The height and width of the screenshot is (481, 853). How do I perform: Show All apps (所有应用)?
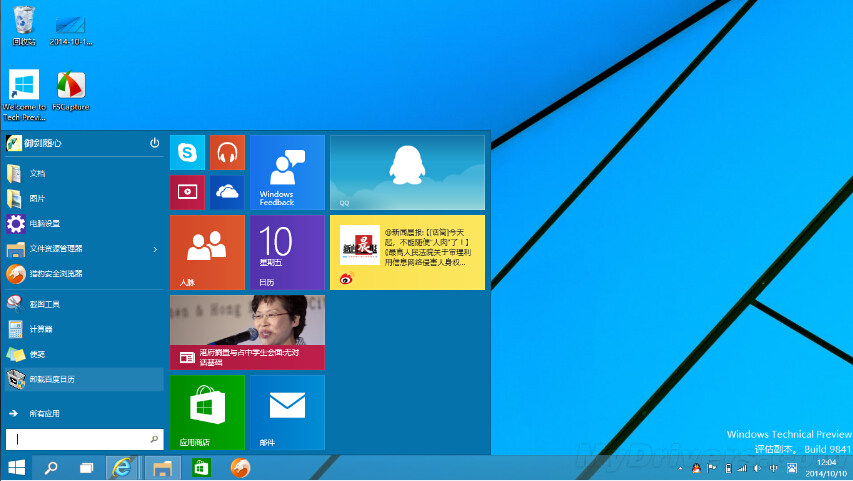tap(84, 414)
